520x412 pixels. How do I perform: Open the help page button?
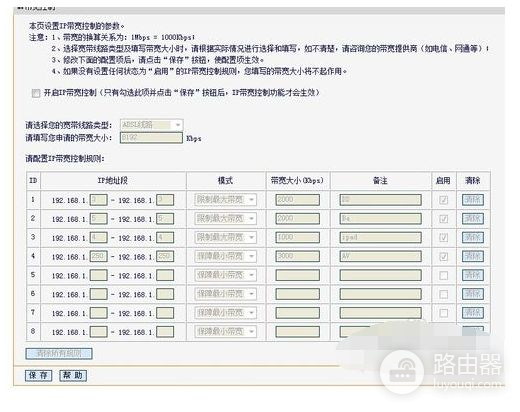click(x=73, y=375)
